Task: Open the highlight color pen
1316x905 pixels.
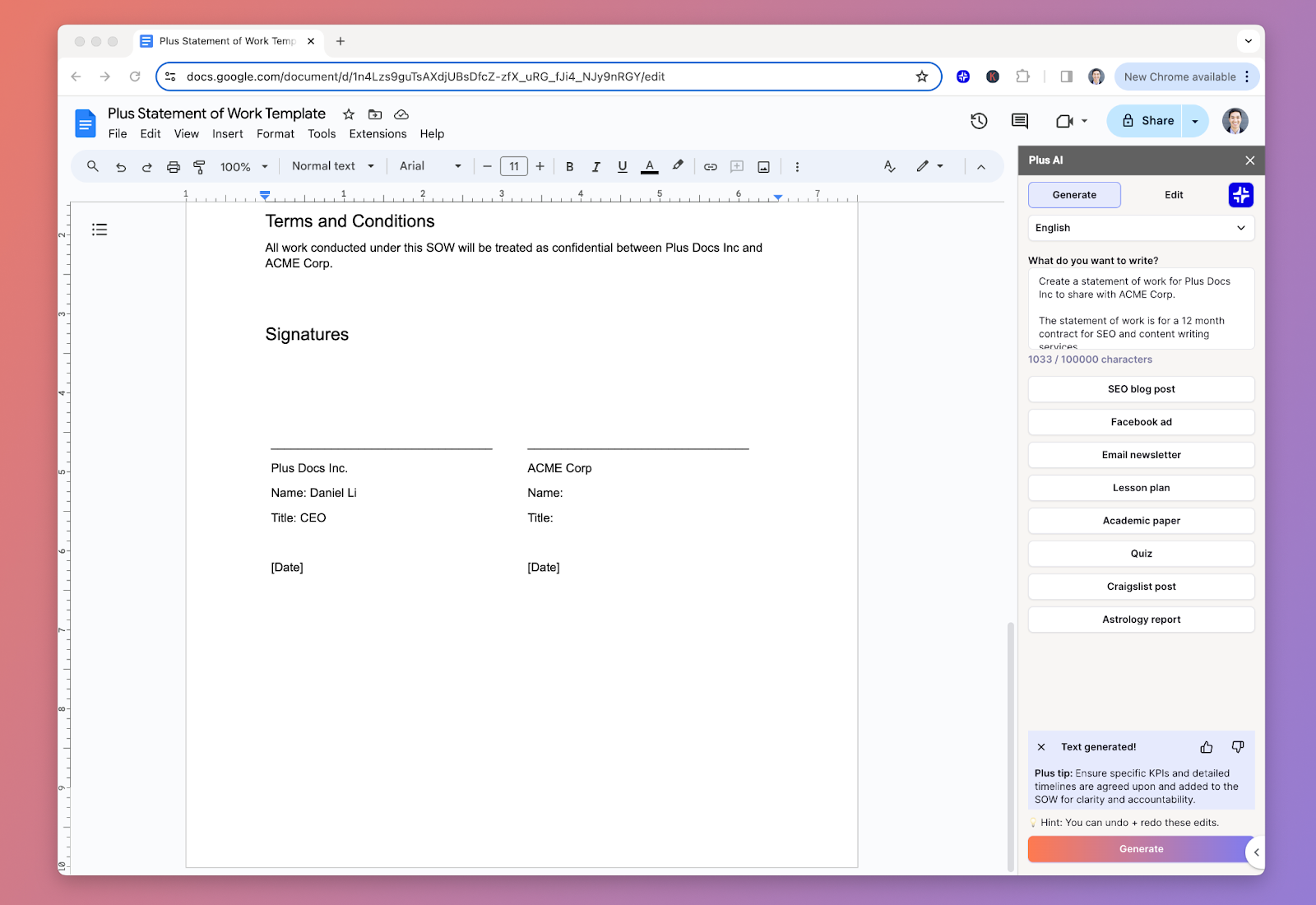Action: [678, 166]
